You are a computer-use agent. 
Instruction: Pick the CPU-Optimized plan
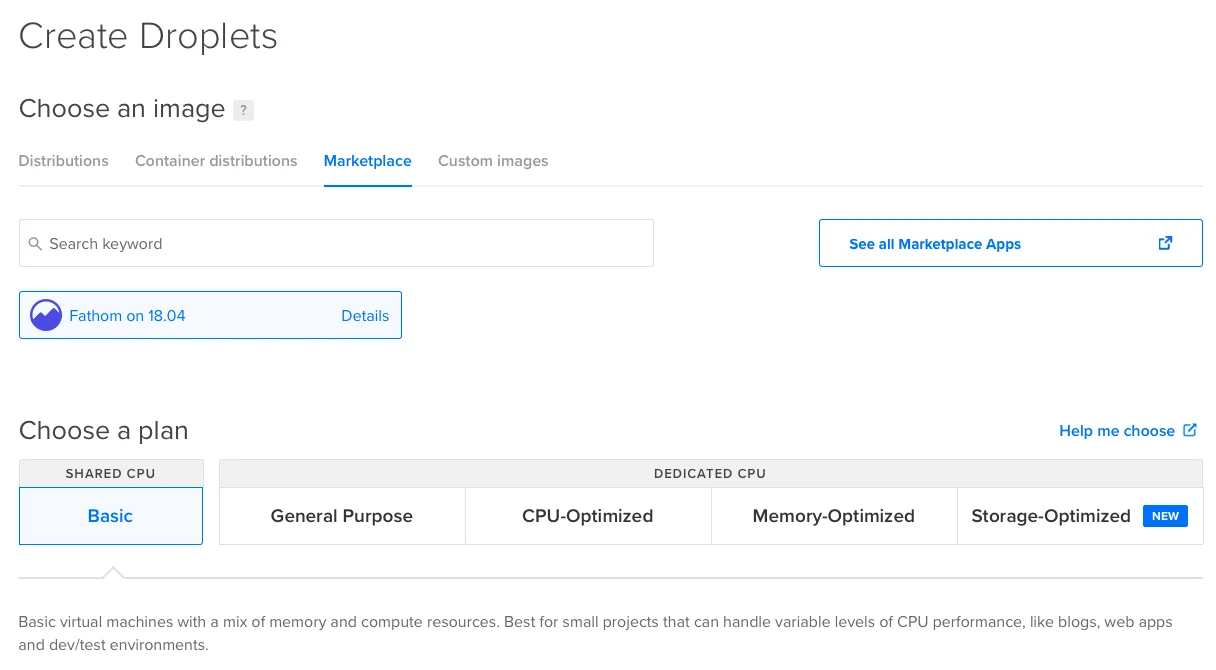[x=588, y=516]
